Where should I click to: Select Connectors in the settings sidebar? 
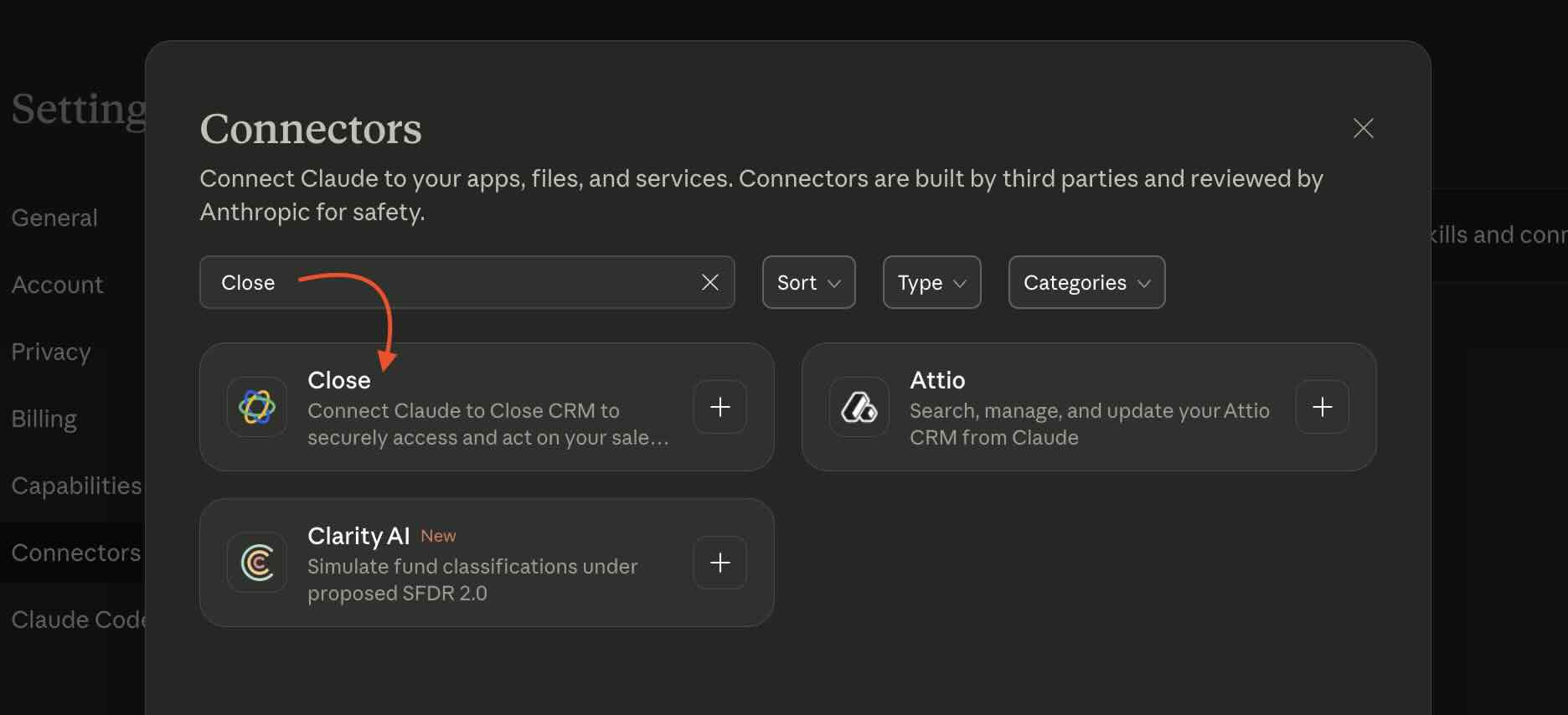(75, 553)
